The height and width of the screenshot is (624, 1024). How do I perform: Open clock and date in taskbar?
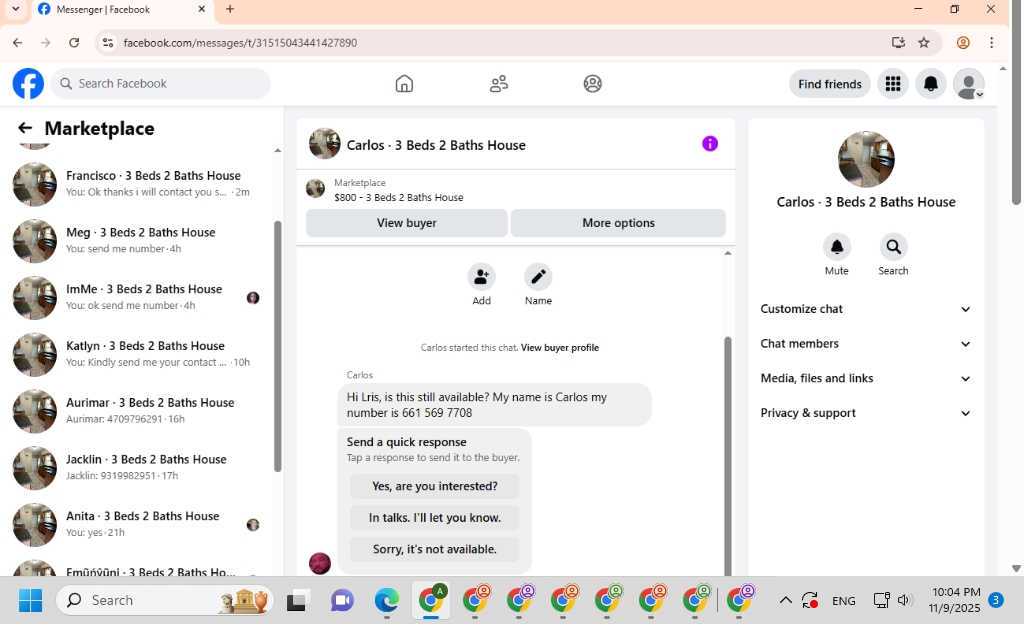[955, 600]
